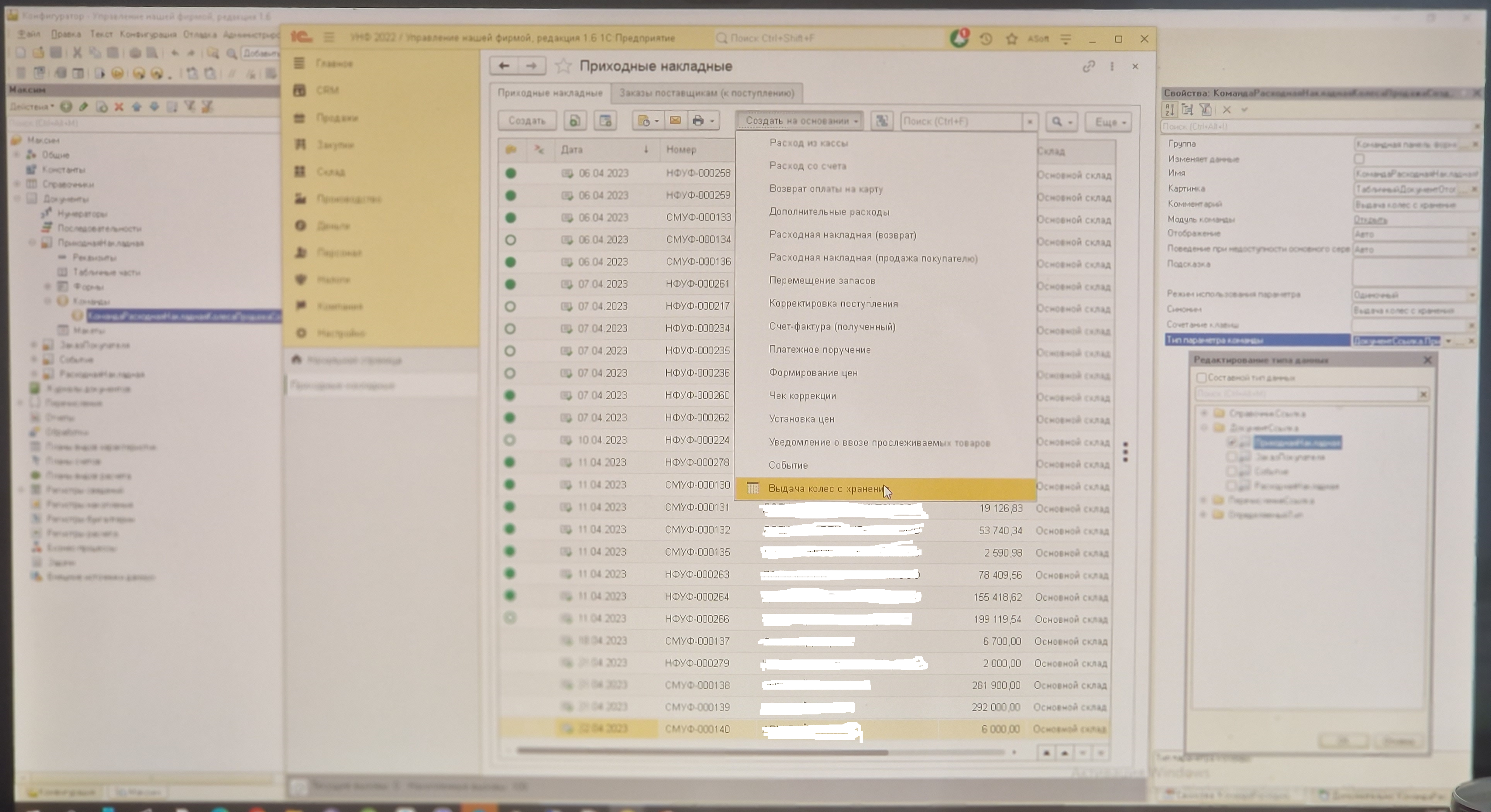Click the red delete icon in Configurator tree toolbar
The image size is (1491, 812).
tap(119, 106)
